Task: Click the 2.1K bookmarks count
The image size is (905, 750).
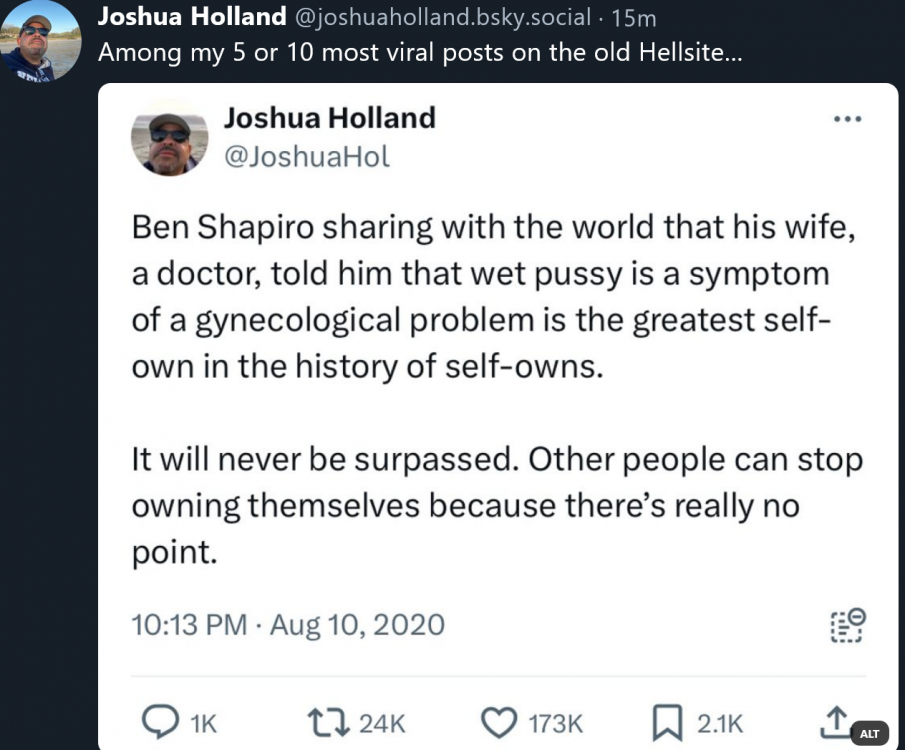Action: (720, 724)
